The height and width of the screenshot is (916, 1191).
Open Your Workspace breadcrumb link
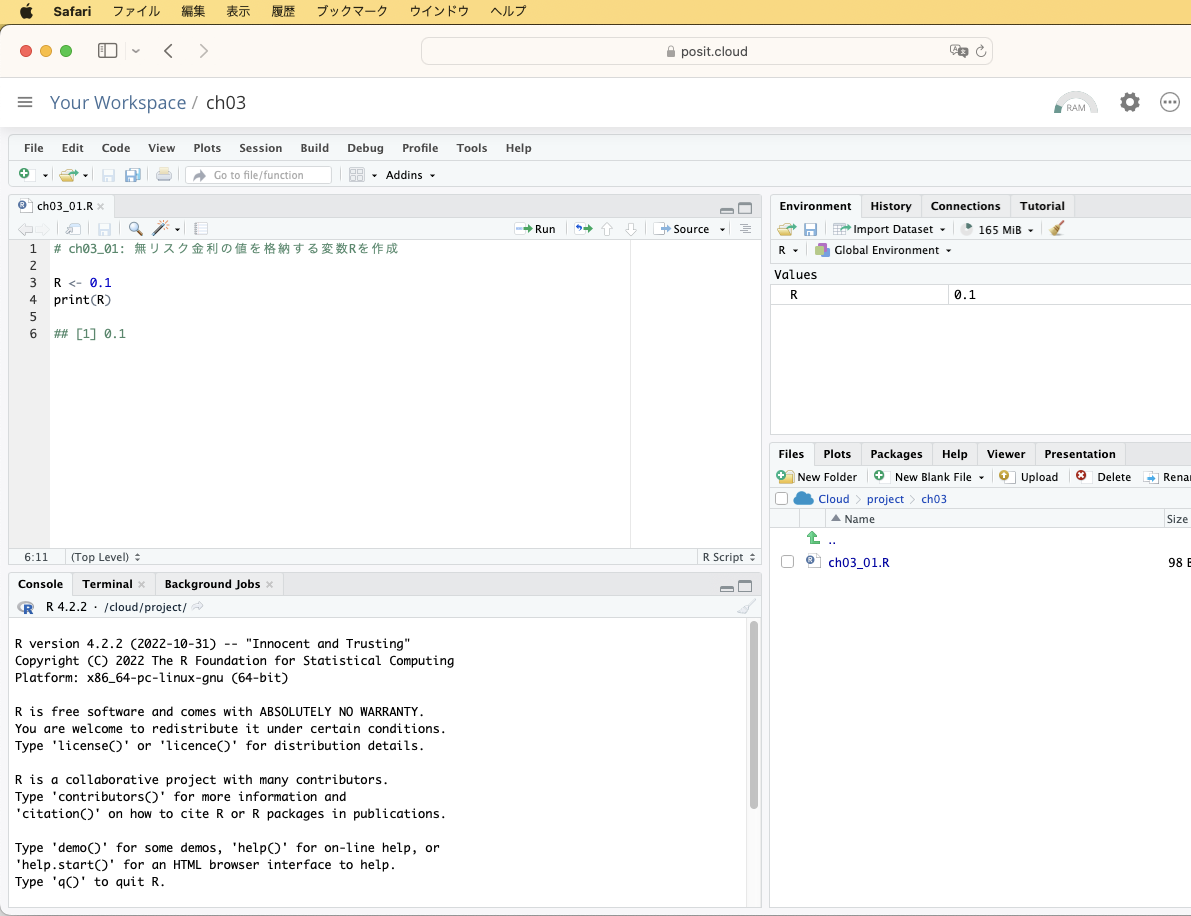[x=118, y=103]
